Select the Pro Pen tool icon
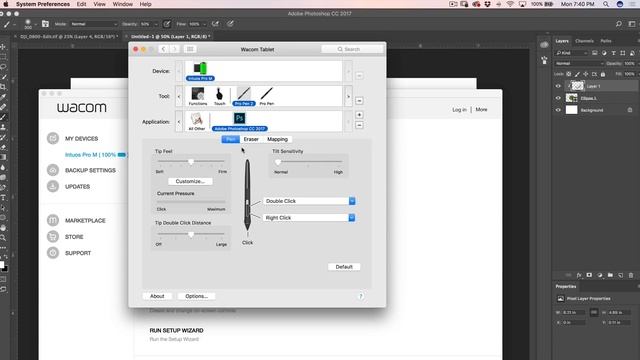The height and width of the screenshot is (360, 640). click(267, 94)
